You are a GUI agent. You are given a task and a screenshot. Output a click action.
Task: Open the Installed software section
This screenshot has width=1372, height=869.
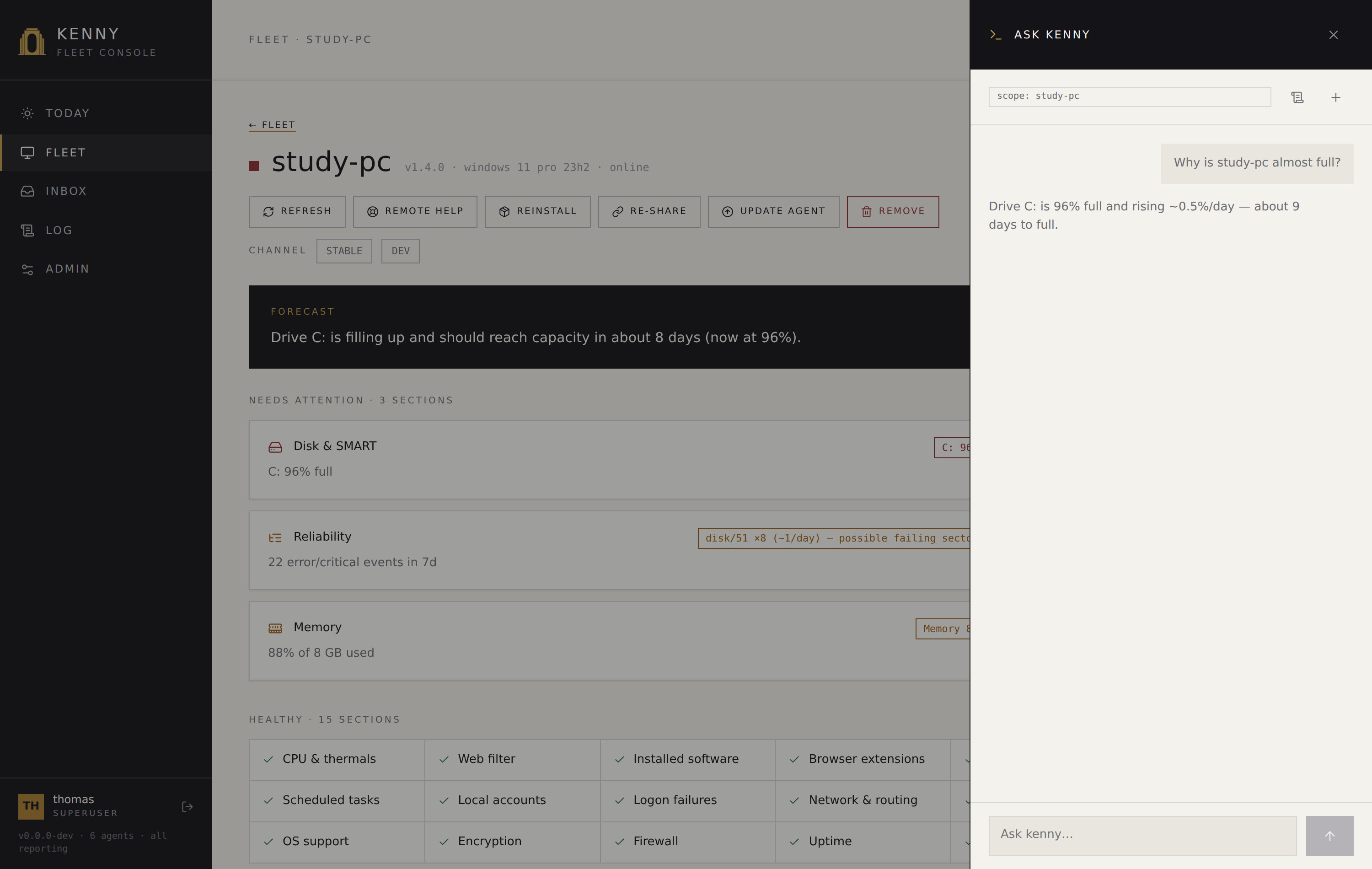[688, 760]
